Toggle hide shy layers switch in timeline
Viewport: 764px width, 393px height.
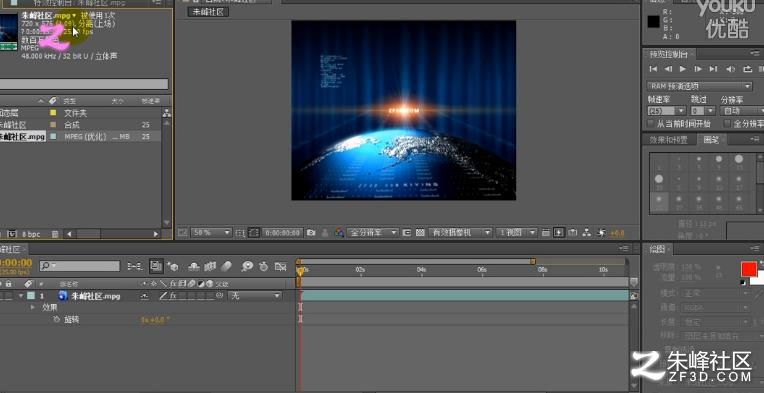point(194,266)
